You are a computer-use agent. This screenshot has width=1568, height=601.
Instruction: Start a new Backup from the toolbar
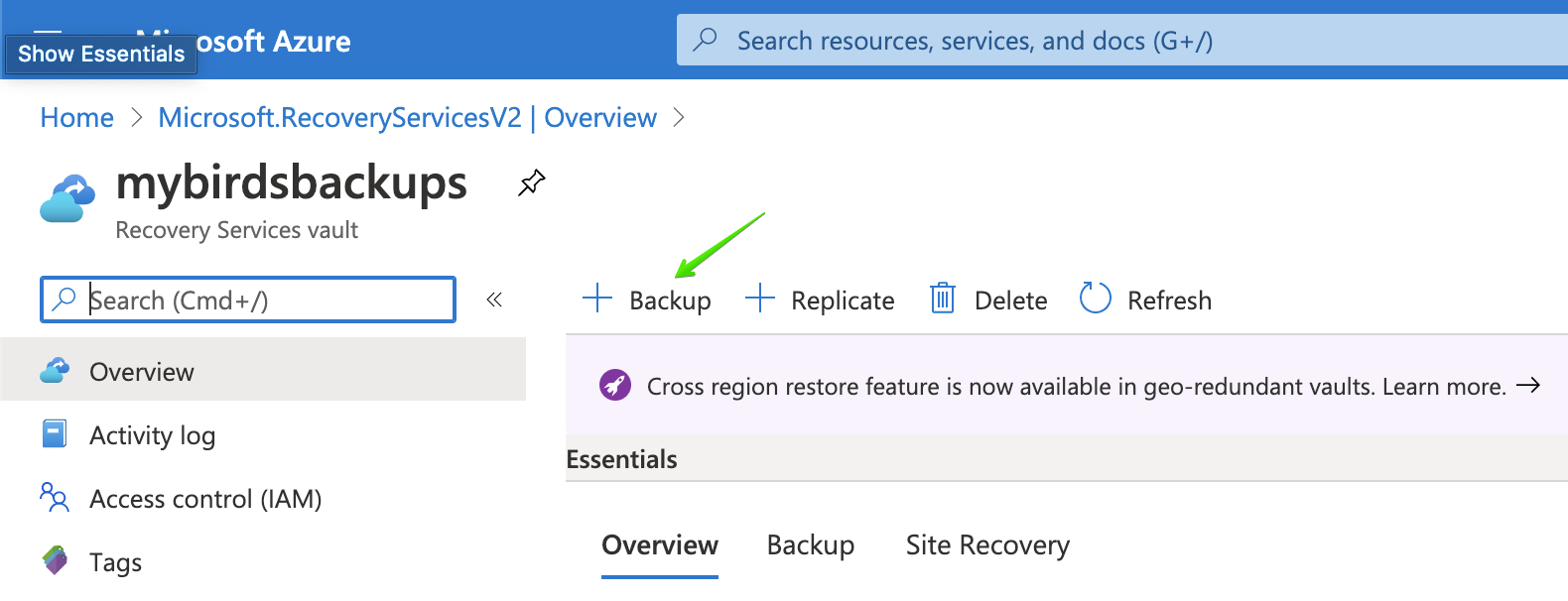pos(647,300)
